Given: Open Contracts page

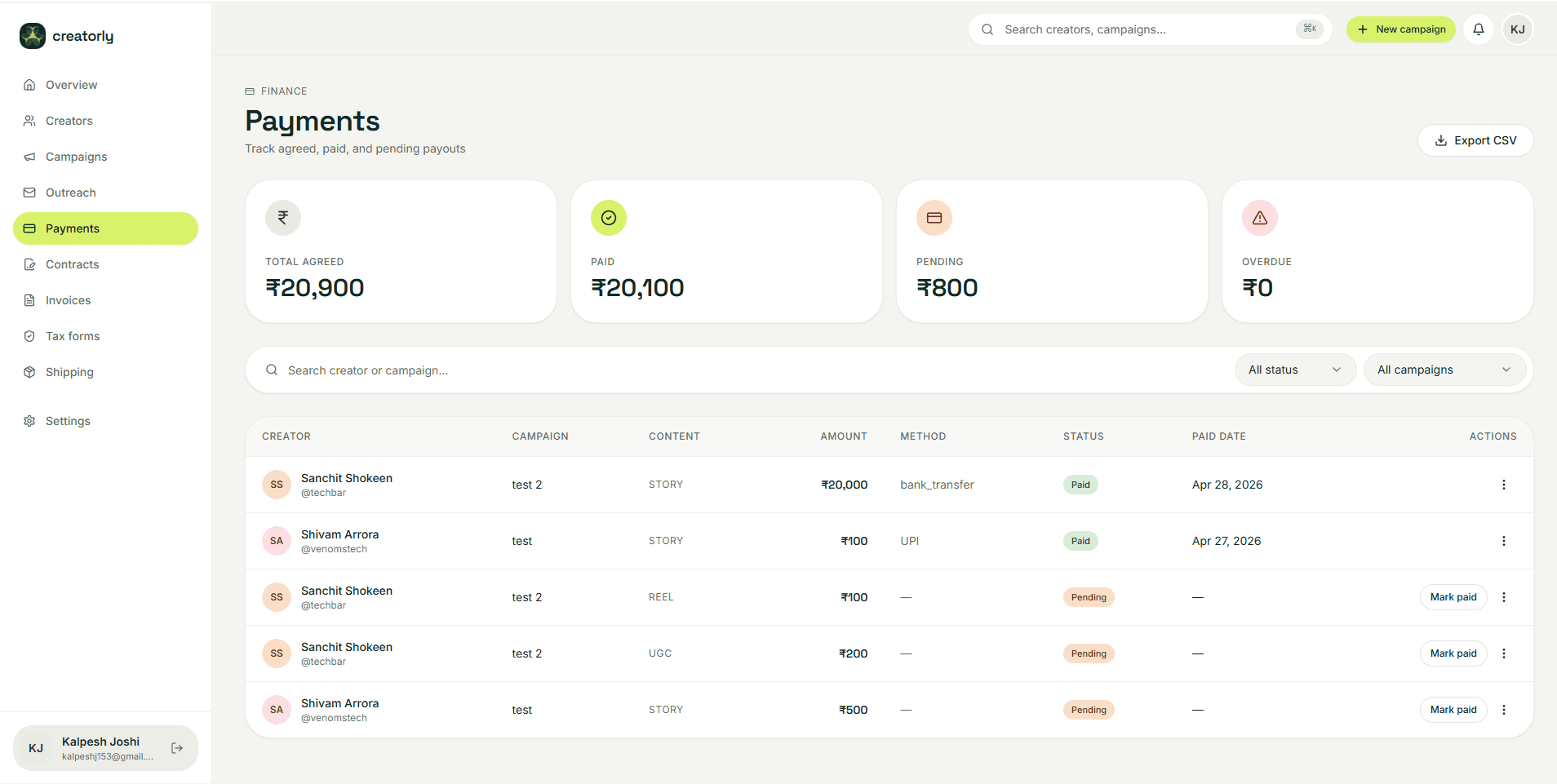Looking at the screenshot, I should pyautogui.click(x=105, y=264).
